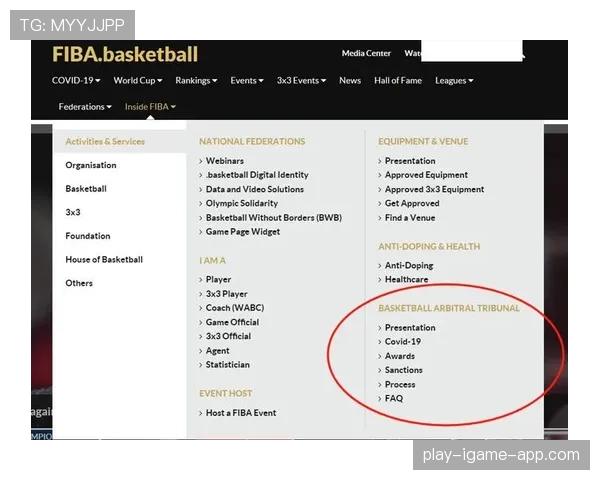Open the Hall of Fame page

coord(398,80)
